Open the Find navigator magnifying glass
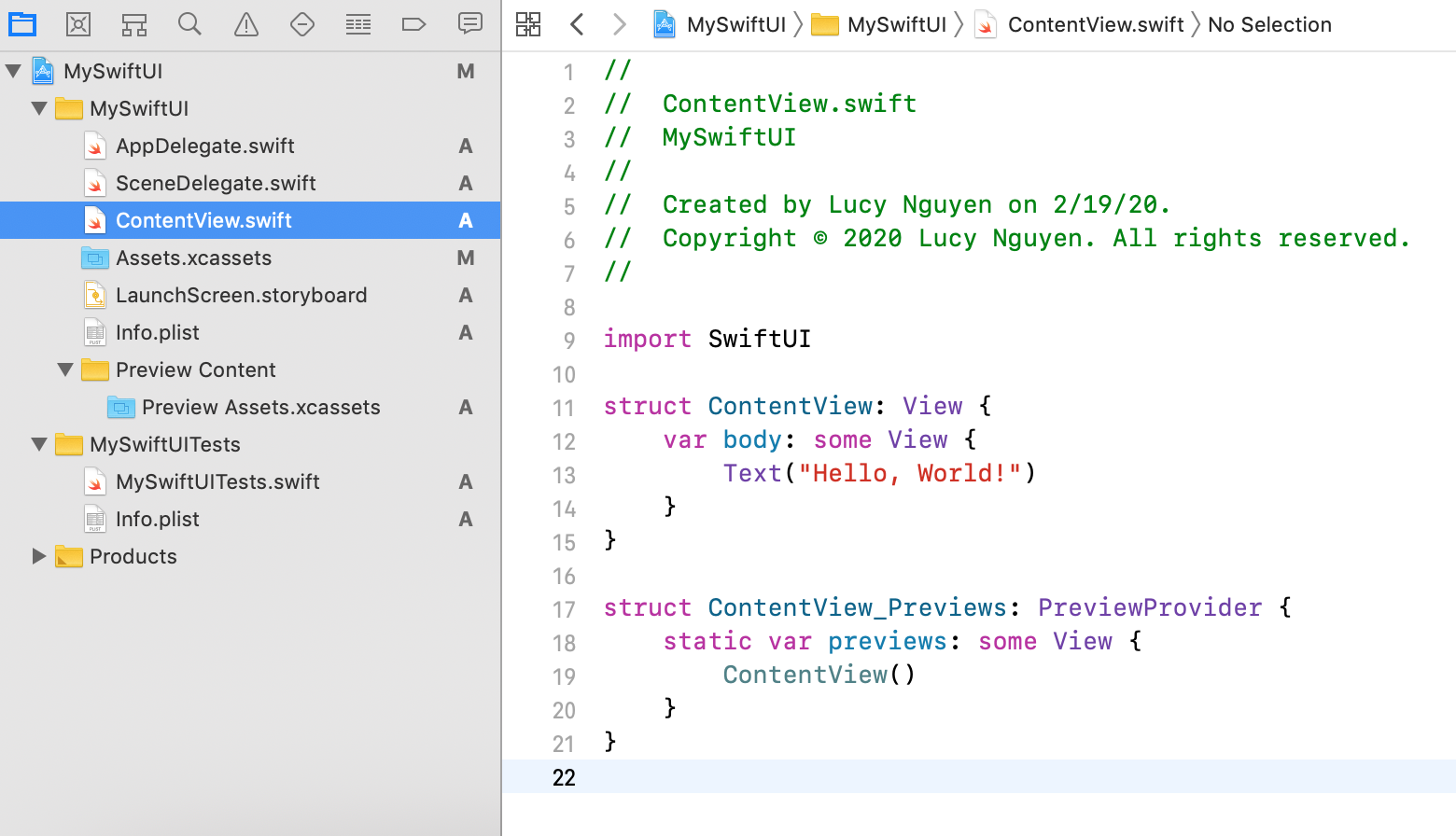 [x=189, y=24]
